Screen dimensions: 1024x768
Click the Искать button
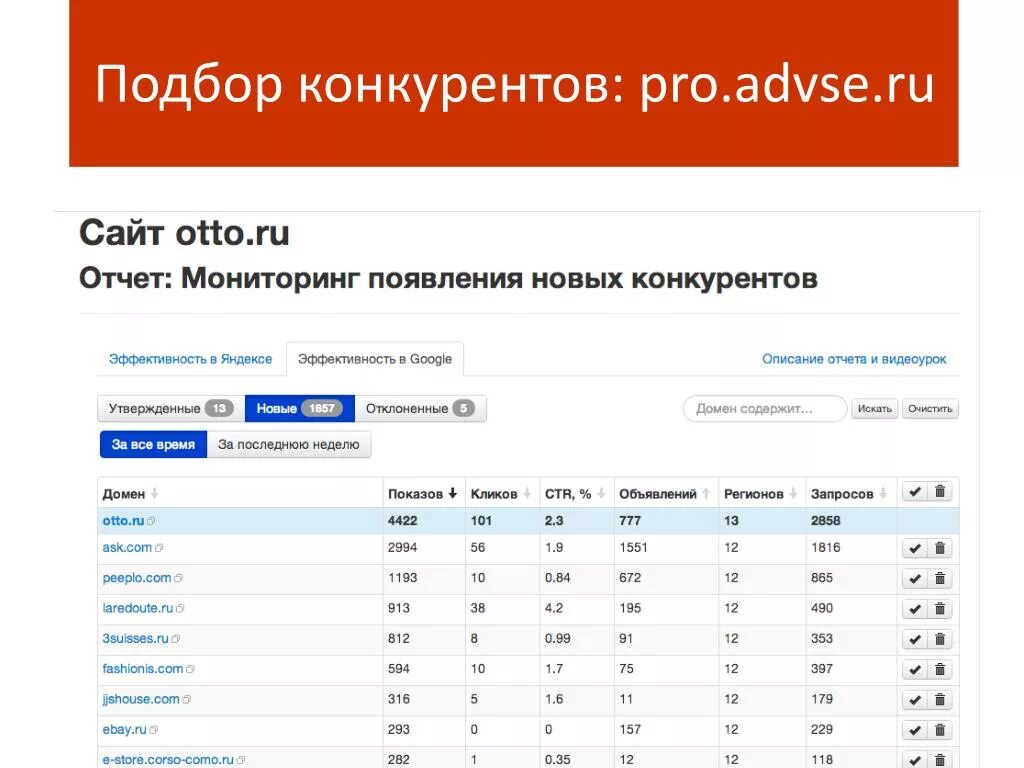[x=874, y=409]
